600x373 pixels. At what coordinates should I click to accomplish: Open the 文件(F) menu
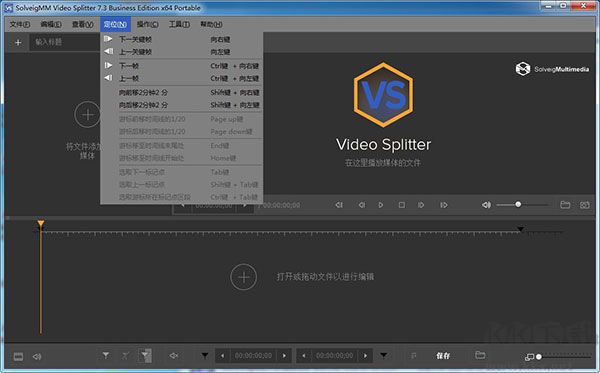(x=20, y=24)
